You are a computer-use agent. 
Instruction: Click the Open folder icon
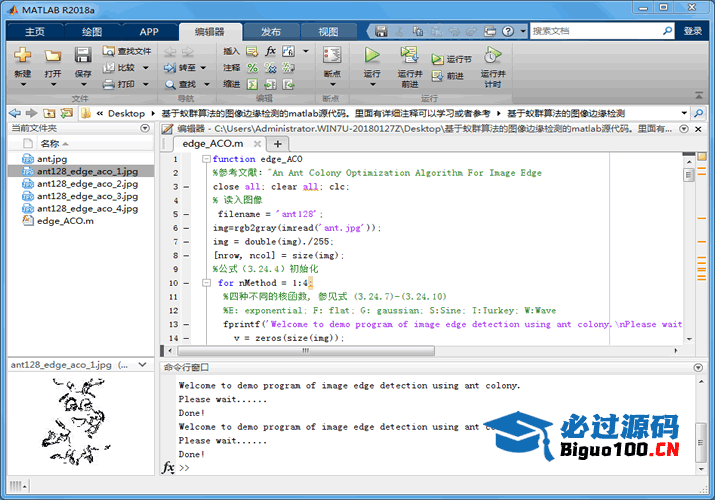pyautogui.click(x=53, y=56)
